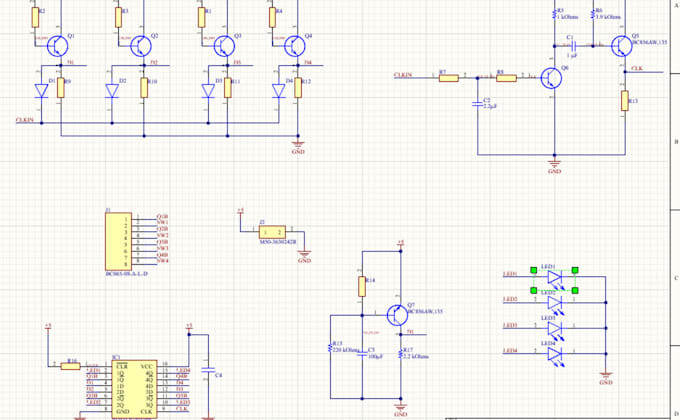Select the IC1 chip body
This screenshot has width=680, height=420.
click(x=135, y=389)
